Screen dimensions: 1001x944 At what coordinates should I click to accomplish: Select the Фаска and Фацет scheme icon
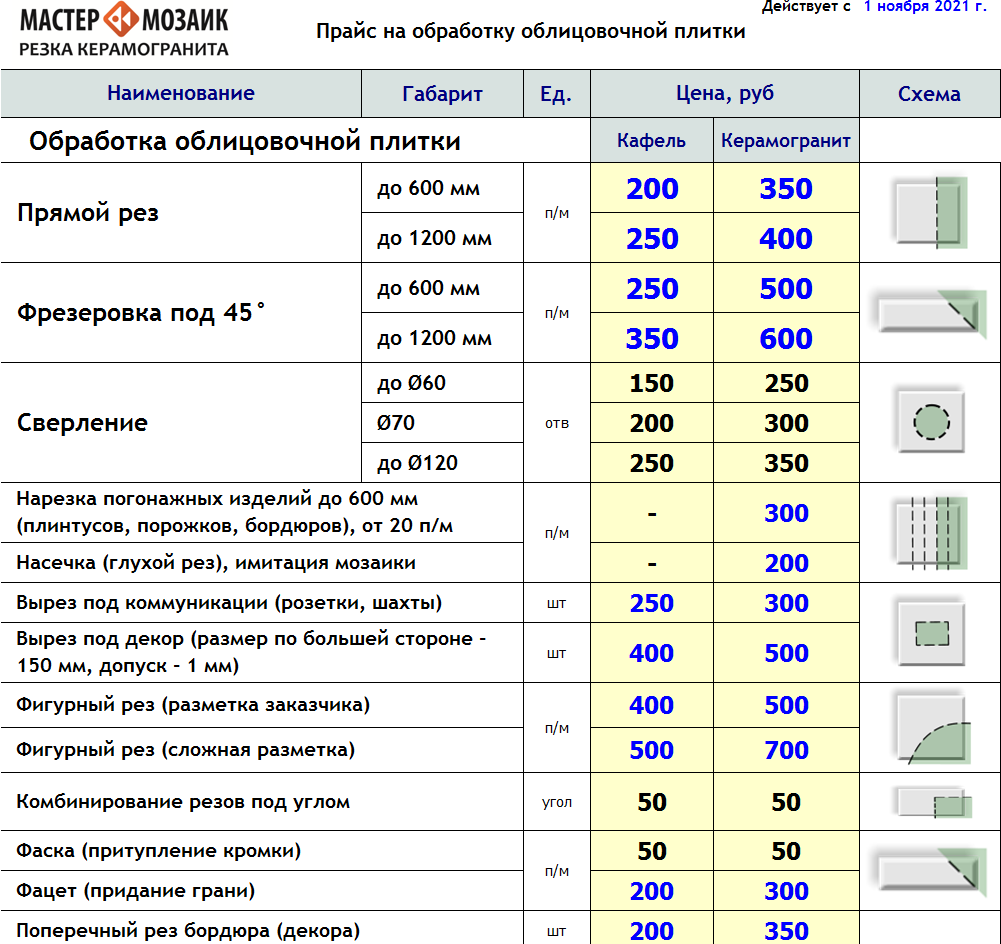coord(930,870)
